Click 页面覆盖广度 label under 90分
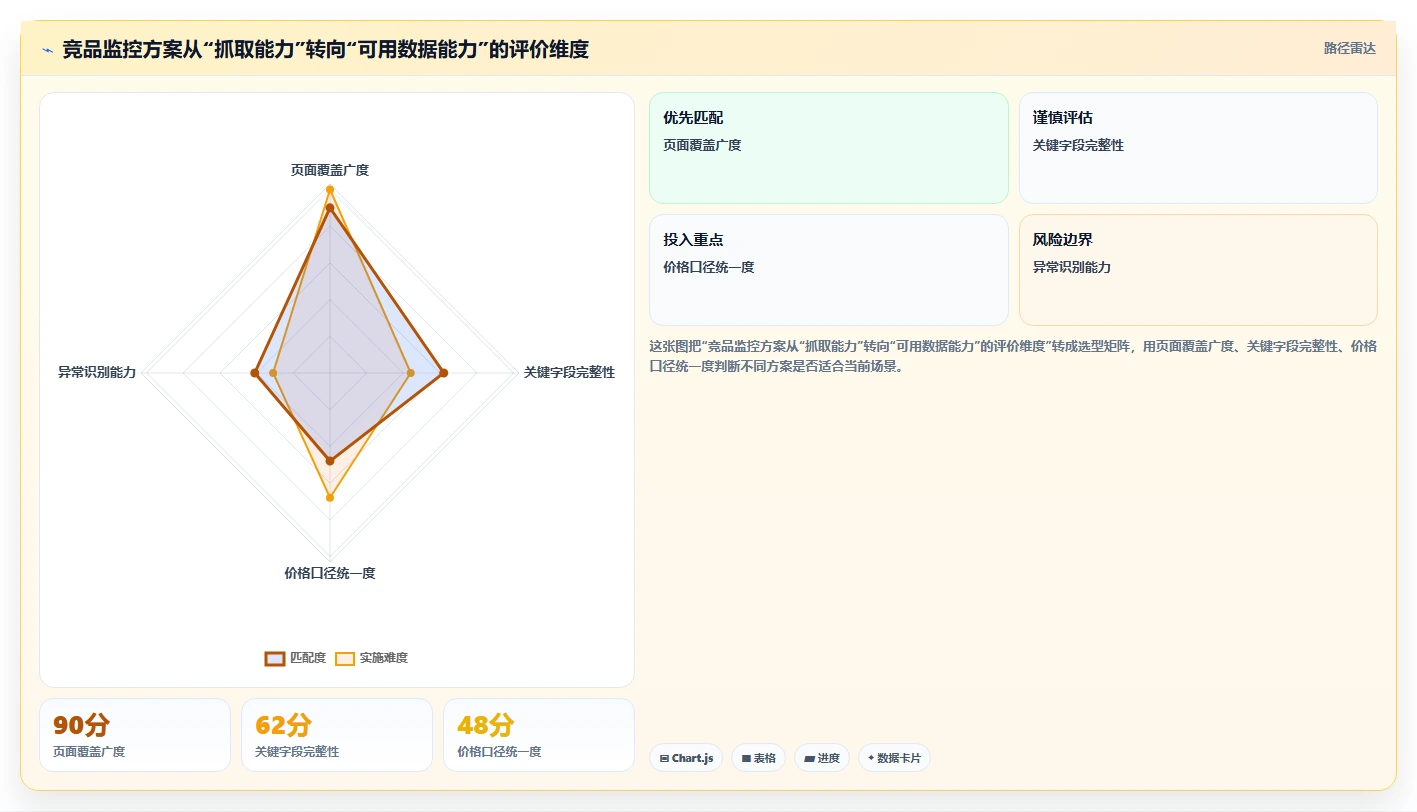Viewport: 1417px width, 812px height. coord(89,751)
